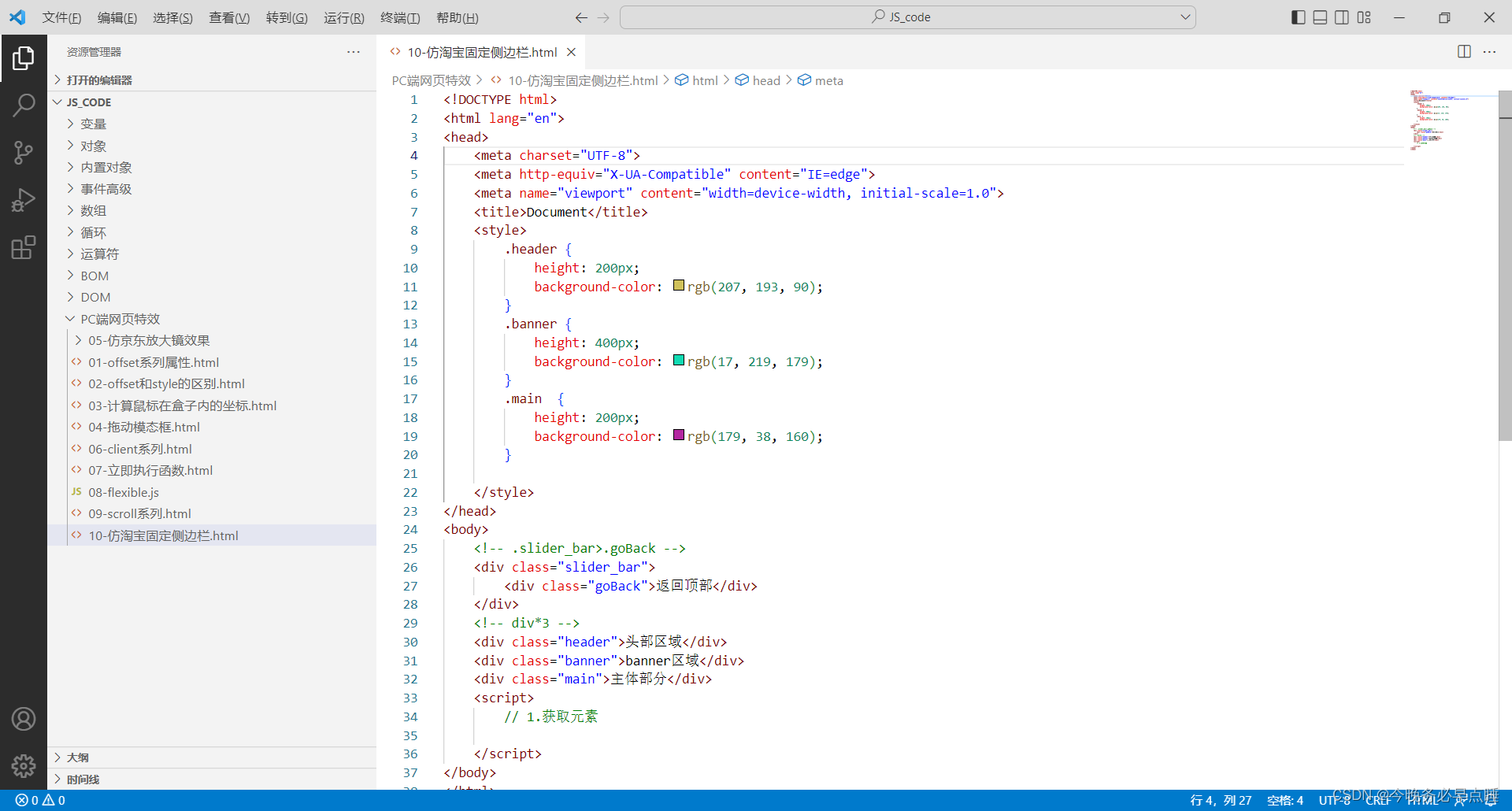Expand the 打开的编辑器 section
The height and width of the screenshot is (811, 1512).
point(213,80)
